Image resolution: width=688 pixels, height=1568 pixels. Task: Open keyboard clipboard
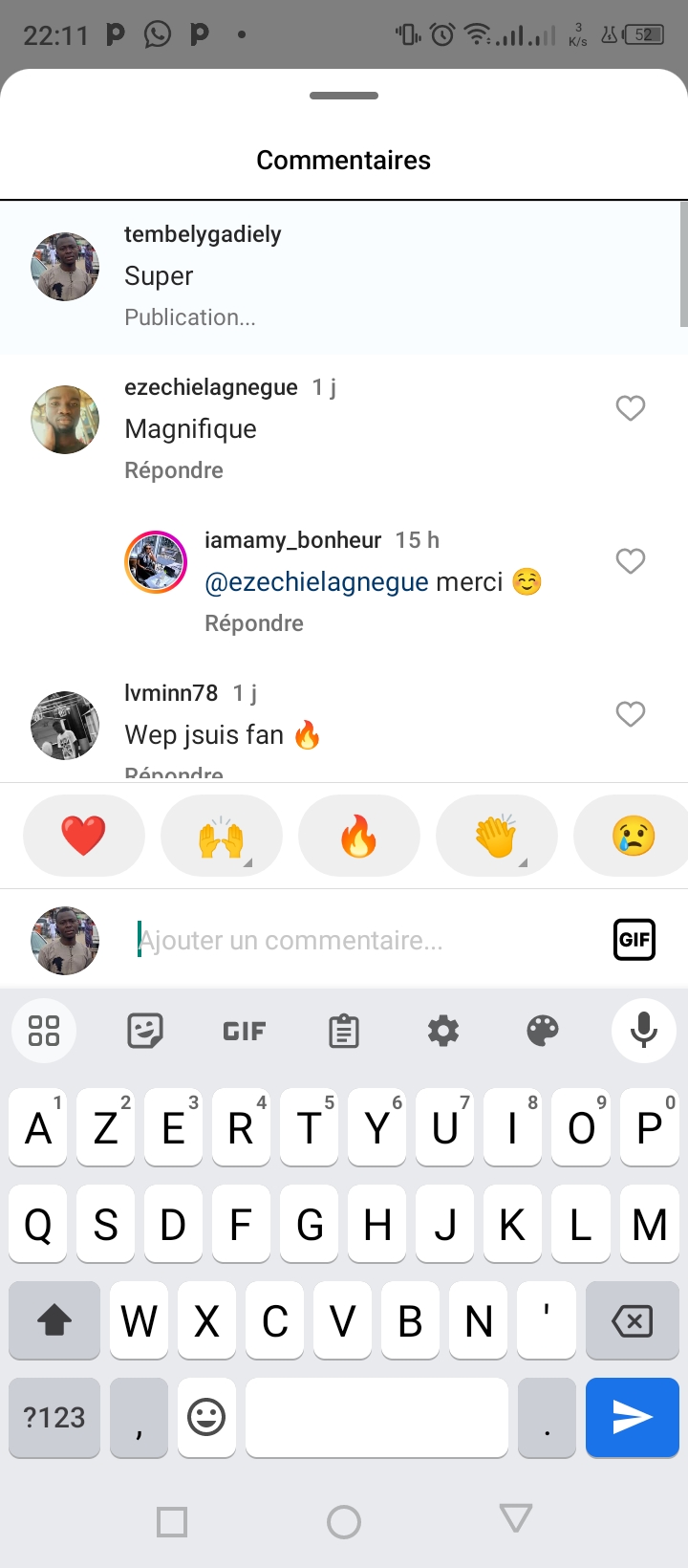tap(344, 1031)
